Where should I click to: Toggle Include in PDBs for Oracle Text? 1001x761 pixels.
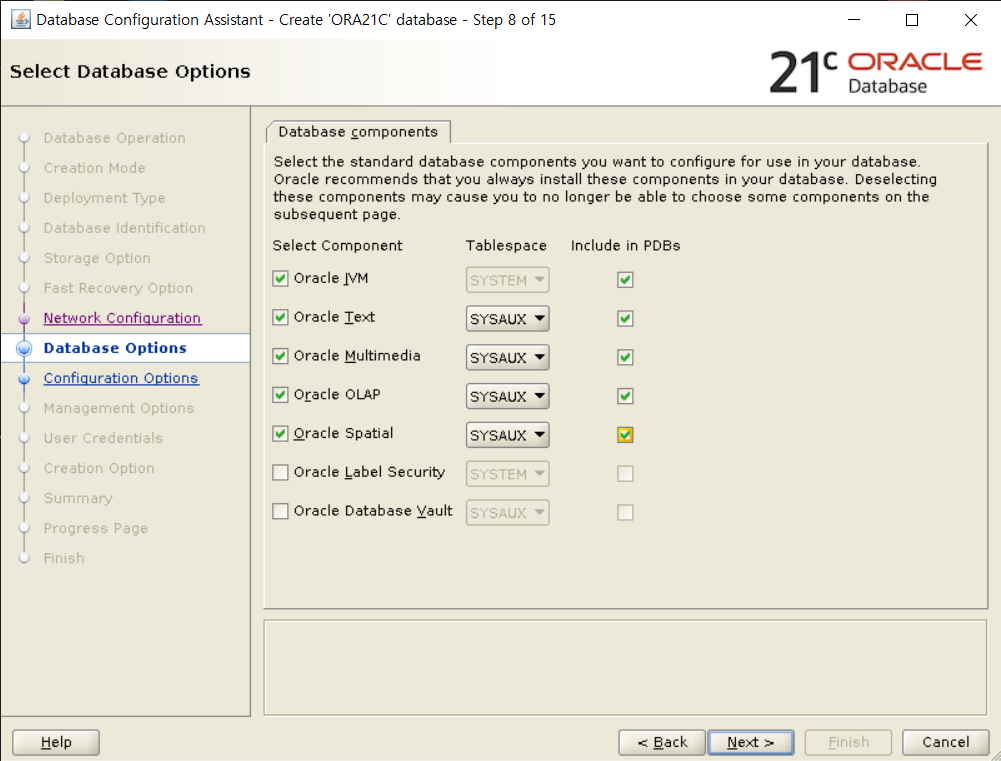click(625, 319)
